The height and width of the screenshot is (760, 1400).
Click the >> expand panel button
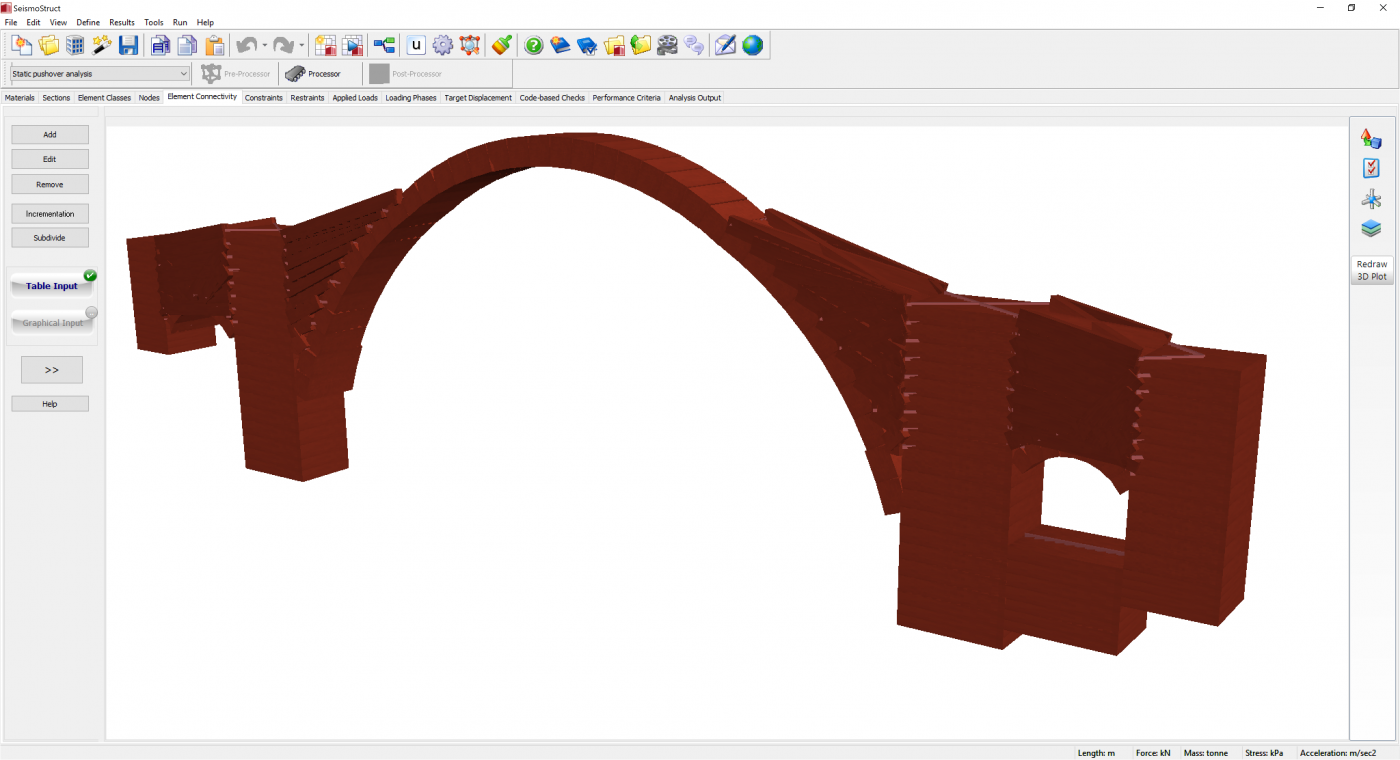click(52, 370)
